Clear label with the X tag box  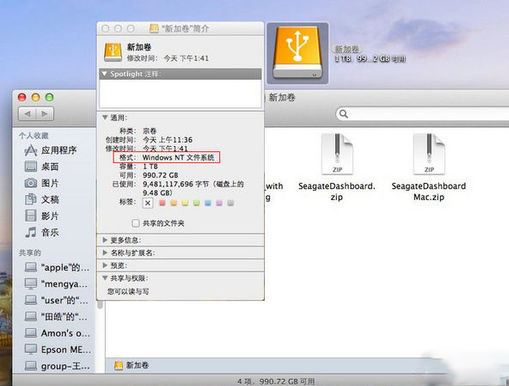(x=148, y=203)
